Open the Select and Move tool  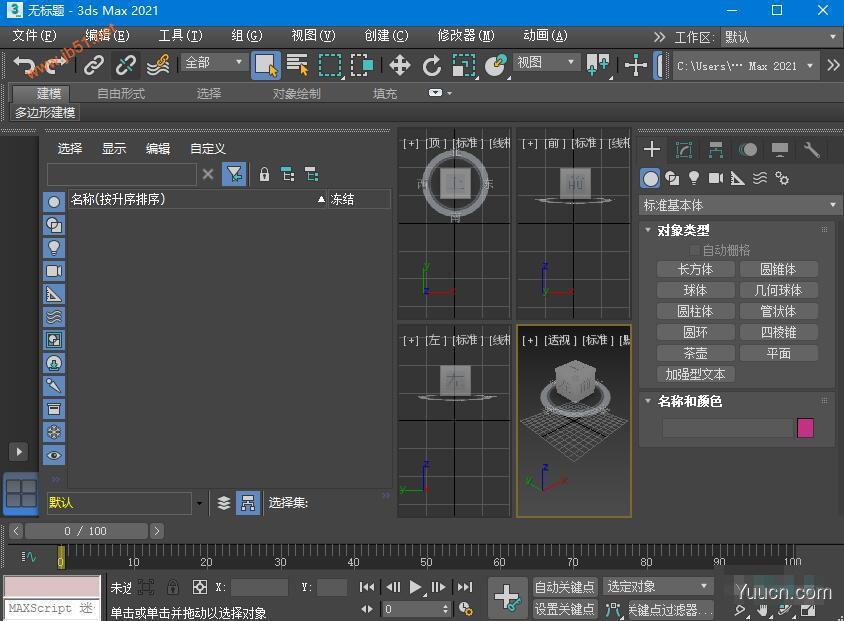(400, 63)
